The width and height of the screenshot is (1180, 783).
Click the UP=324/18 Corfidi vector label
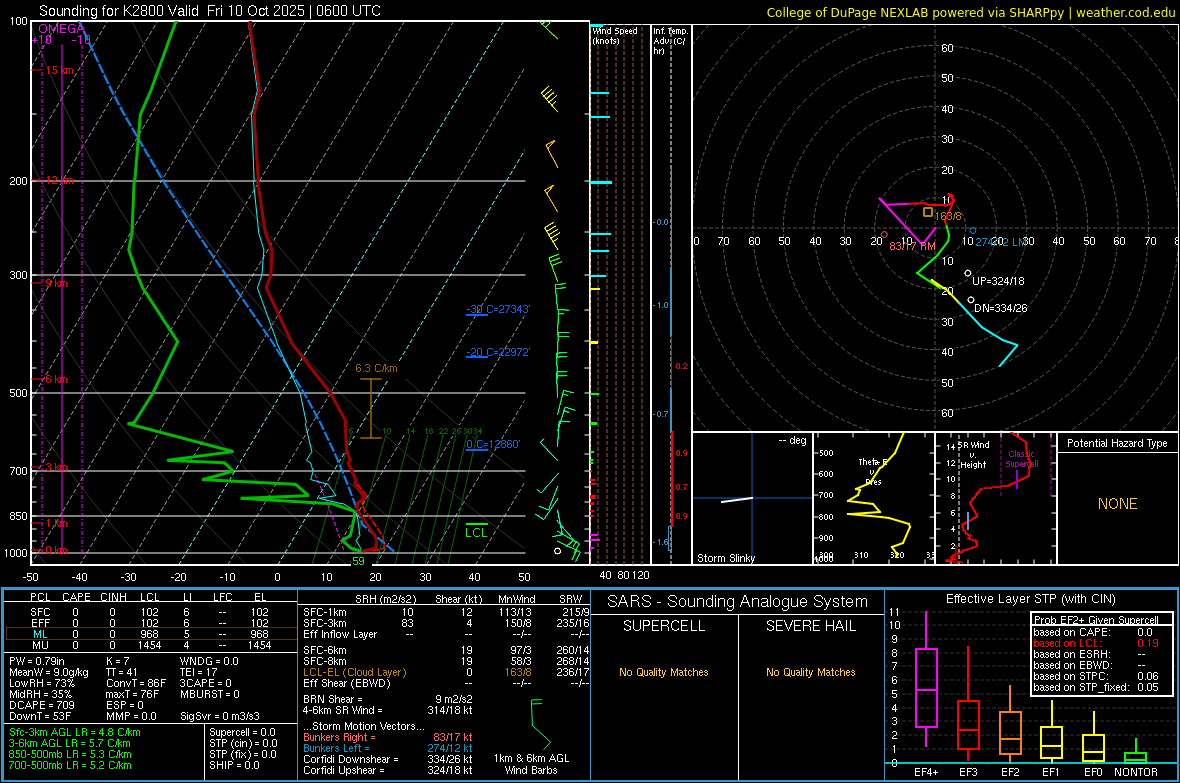[998, 281]
